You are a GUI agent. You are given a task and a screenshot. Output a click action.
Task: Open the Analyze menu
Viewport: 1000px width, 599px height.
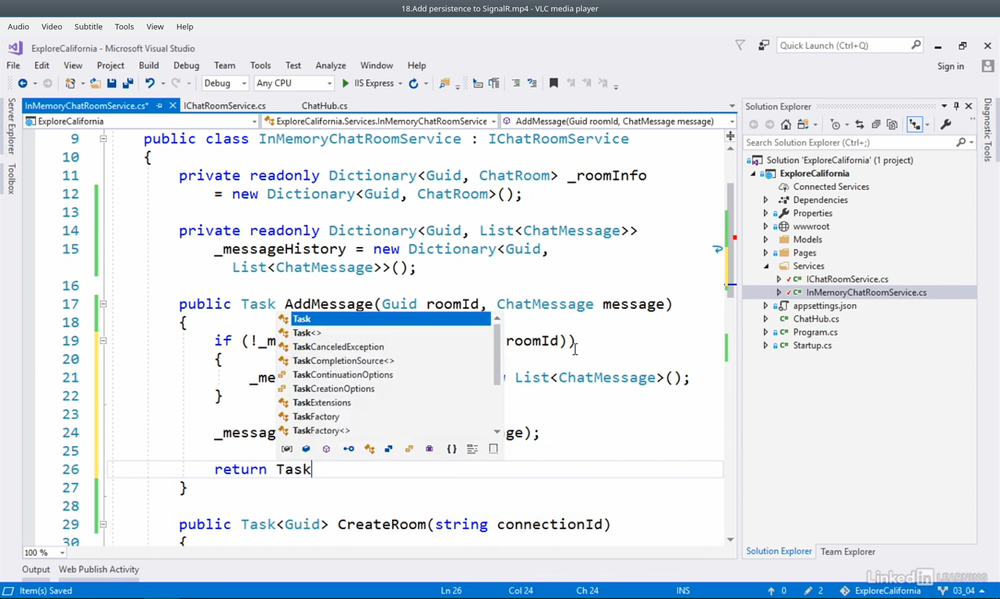(x=330, y=65)
